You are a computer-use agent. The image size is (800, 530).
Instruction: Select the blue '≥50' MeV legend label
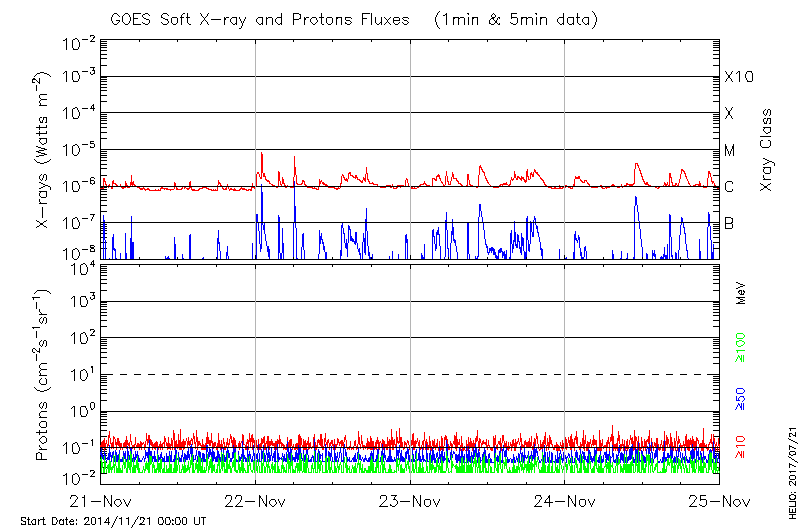click(x=741, y=397)
